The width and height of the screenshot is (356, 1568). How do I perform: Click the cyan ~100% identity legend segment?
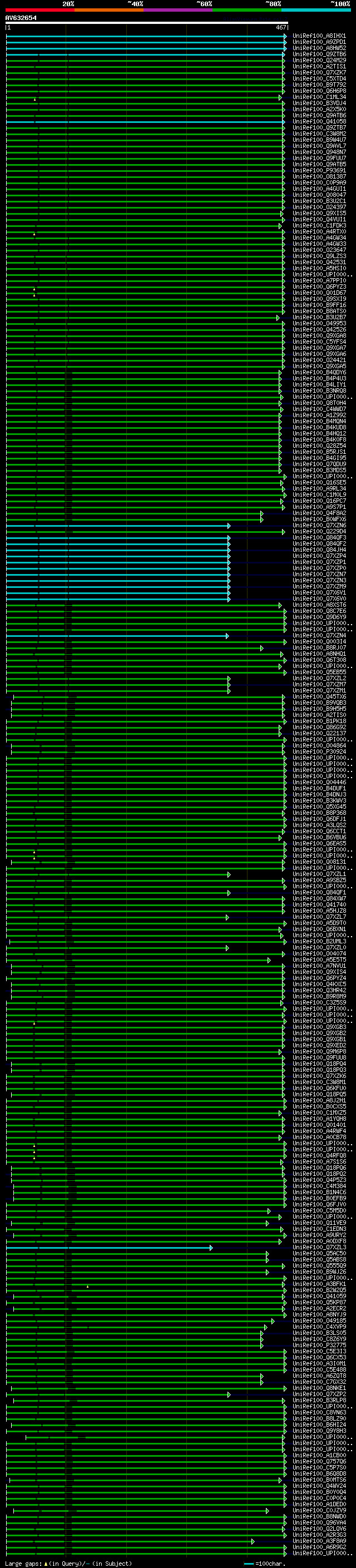click(x=317, y=10)
